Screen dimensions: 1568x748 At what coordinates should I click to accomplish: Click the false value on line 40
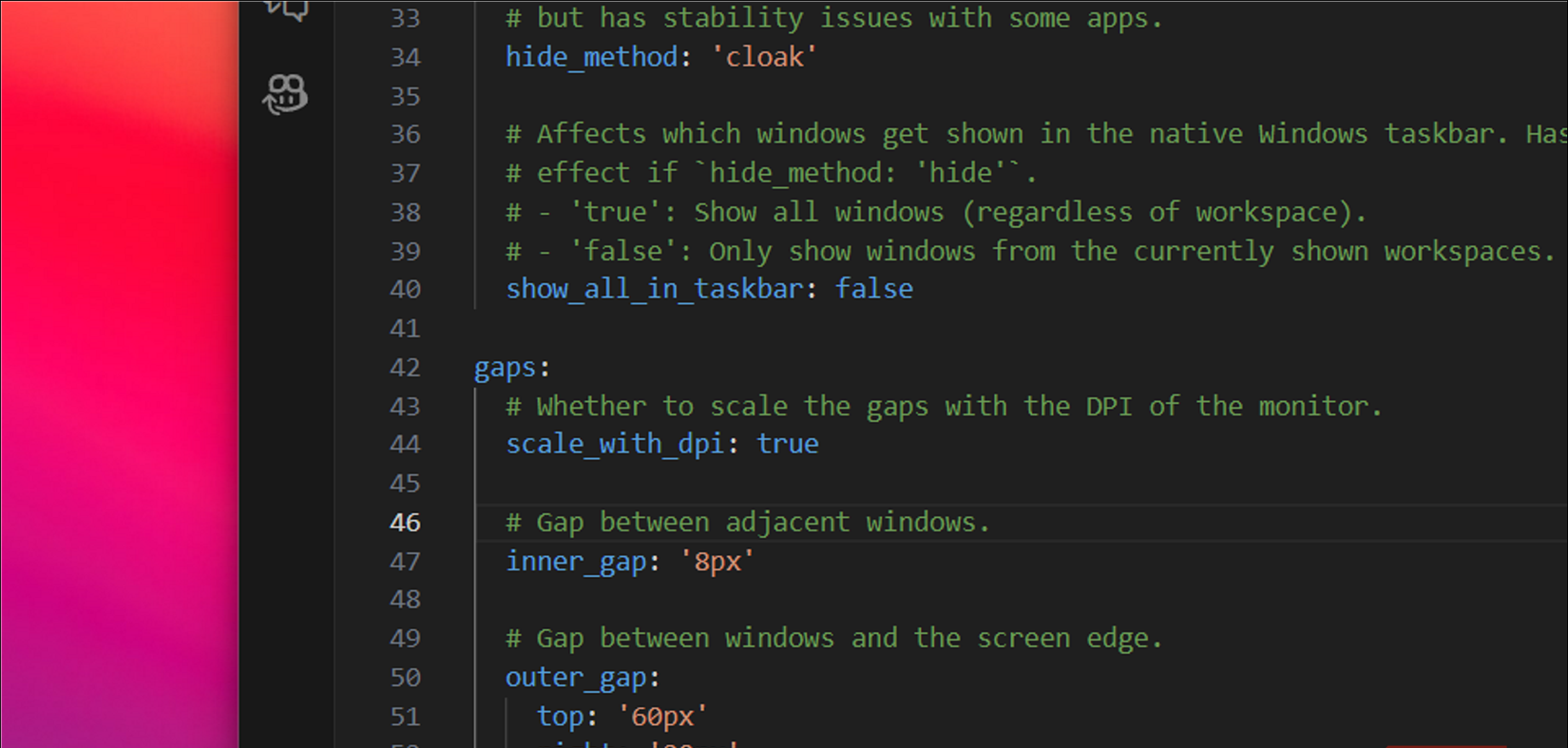pos(872,288)
